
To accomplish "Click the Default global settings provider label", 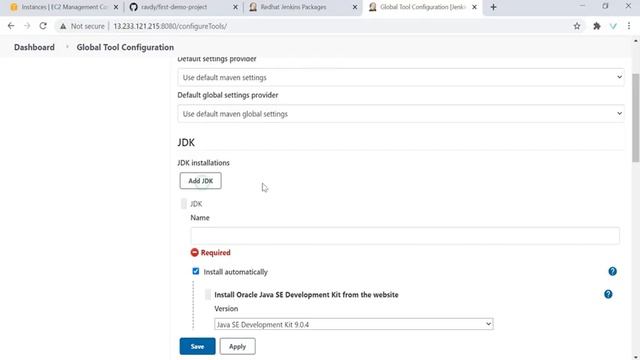I will coord(228,95).
